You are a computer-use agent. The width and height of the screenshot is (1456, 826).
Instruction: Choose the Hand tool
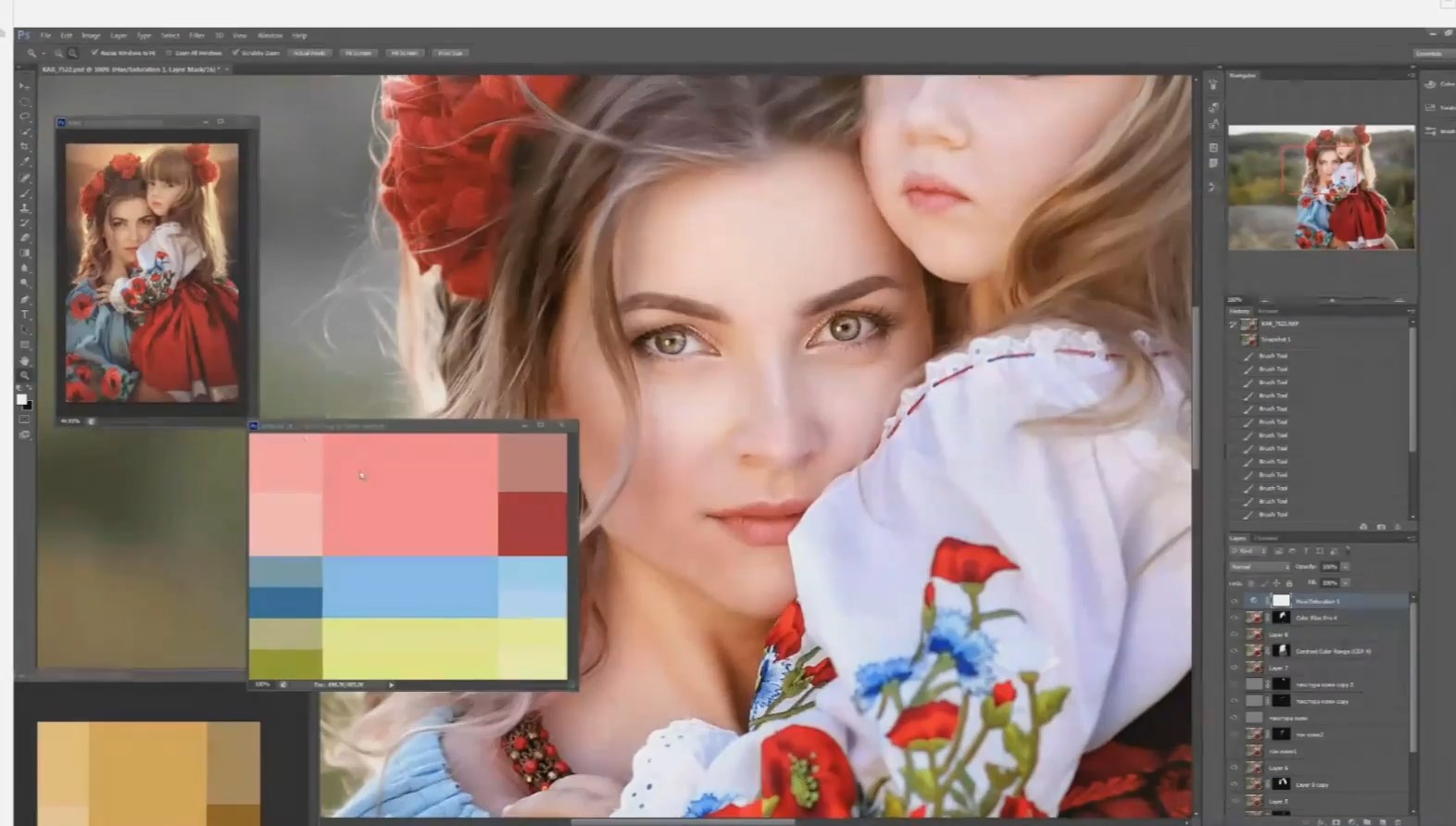(x=25, y=361)
